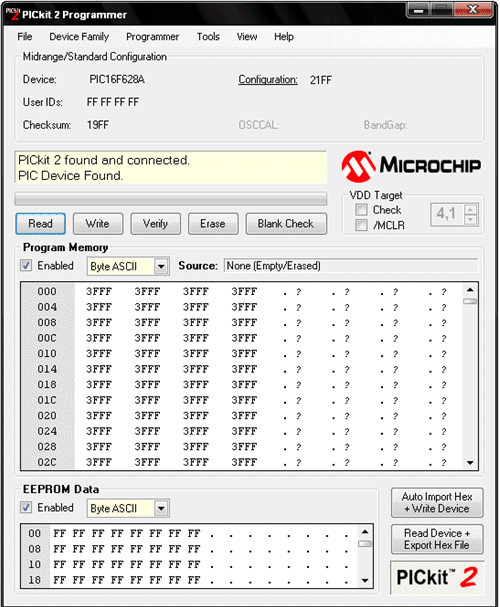The image size is (500, 607).
Task: Click status text 'PICkit 2 found and connected.'
Action: pos(104,160)
